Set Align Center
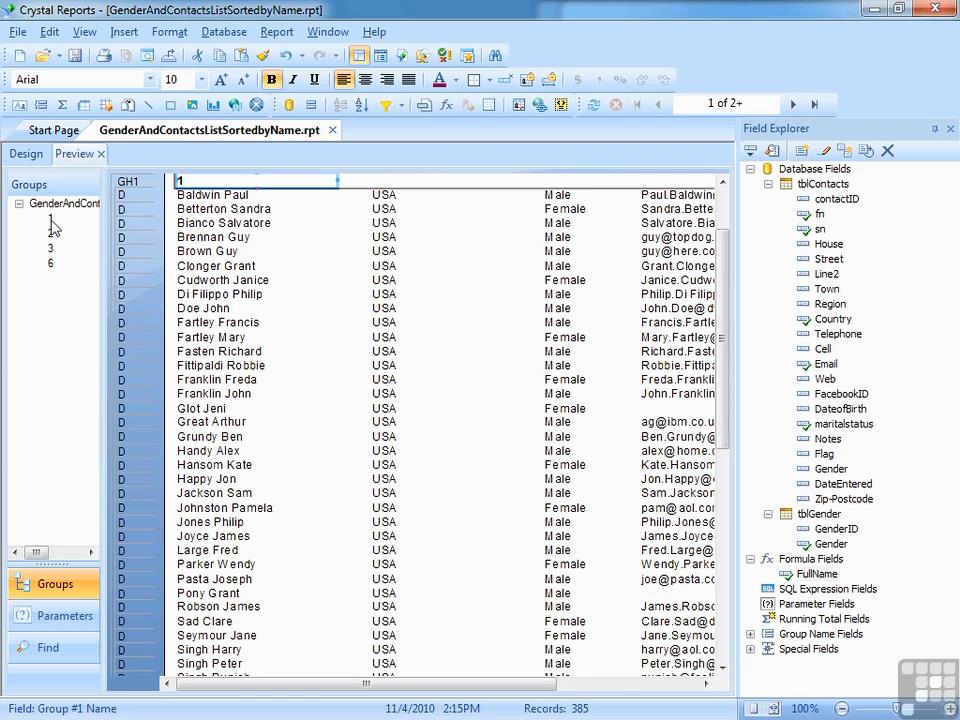This screenshot has height=720, width=960. click(x=366, y=80)
